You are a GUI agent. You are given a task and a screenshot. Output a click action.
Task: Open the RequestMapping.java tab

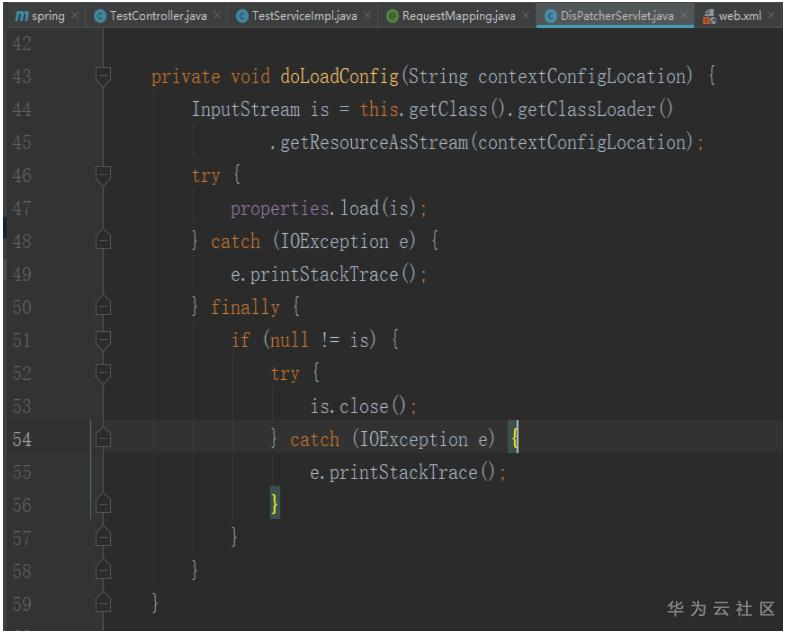tap(458, 16)
